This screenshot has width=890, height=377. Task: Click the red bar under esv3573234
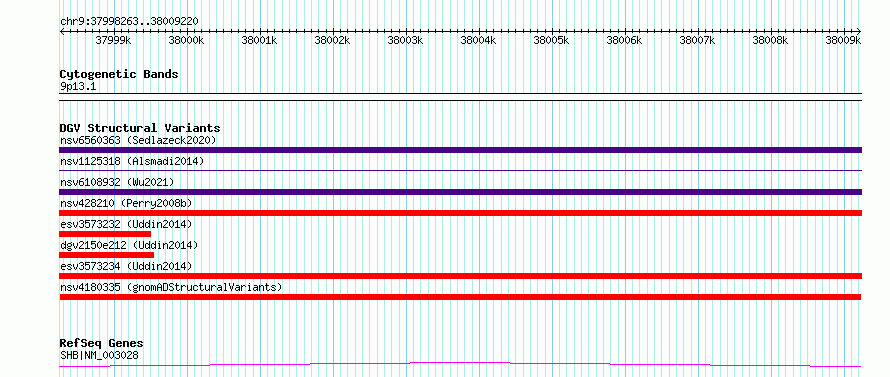[460, 276]
